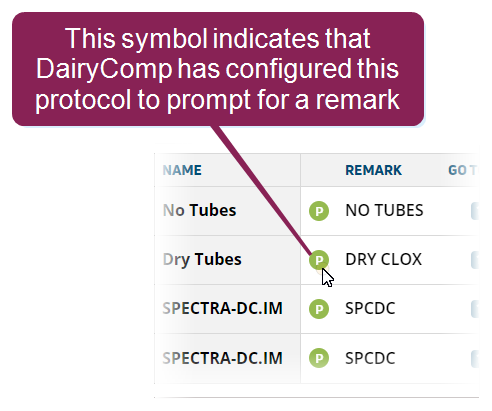Select the Dry Tubes protocol name

(x=202, y=260)
